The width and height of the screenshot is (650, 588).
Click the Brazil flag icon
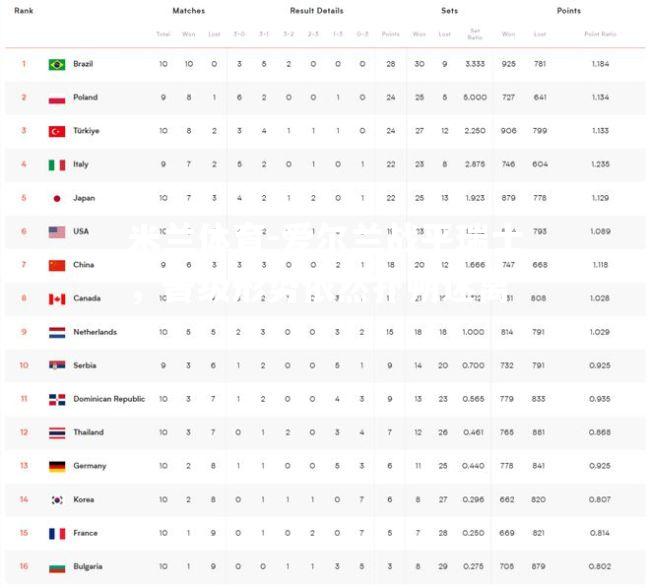click(57, 65)
